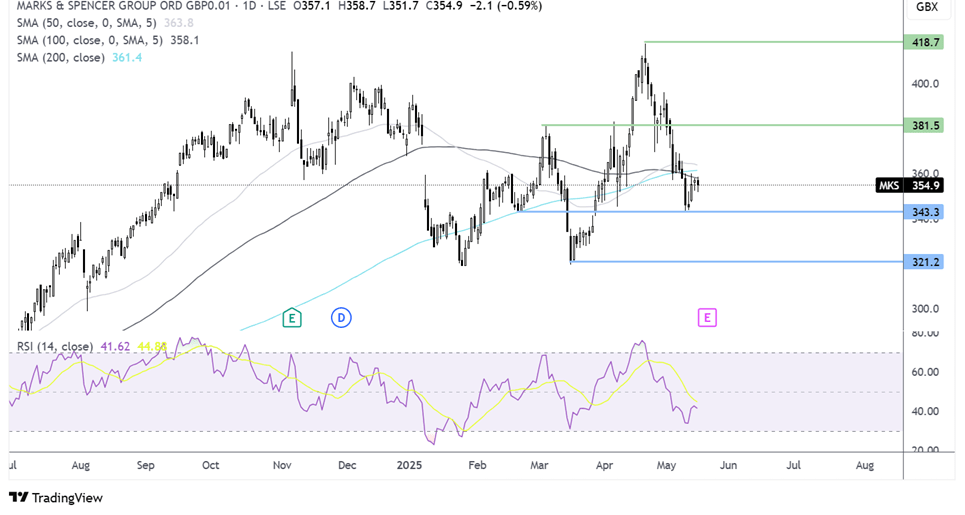
Task: Click the Apr label on time axis
Action: tap(603, 466)
